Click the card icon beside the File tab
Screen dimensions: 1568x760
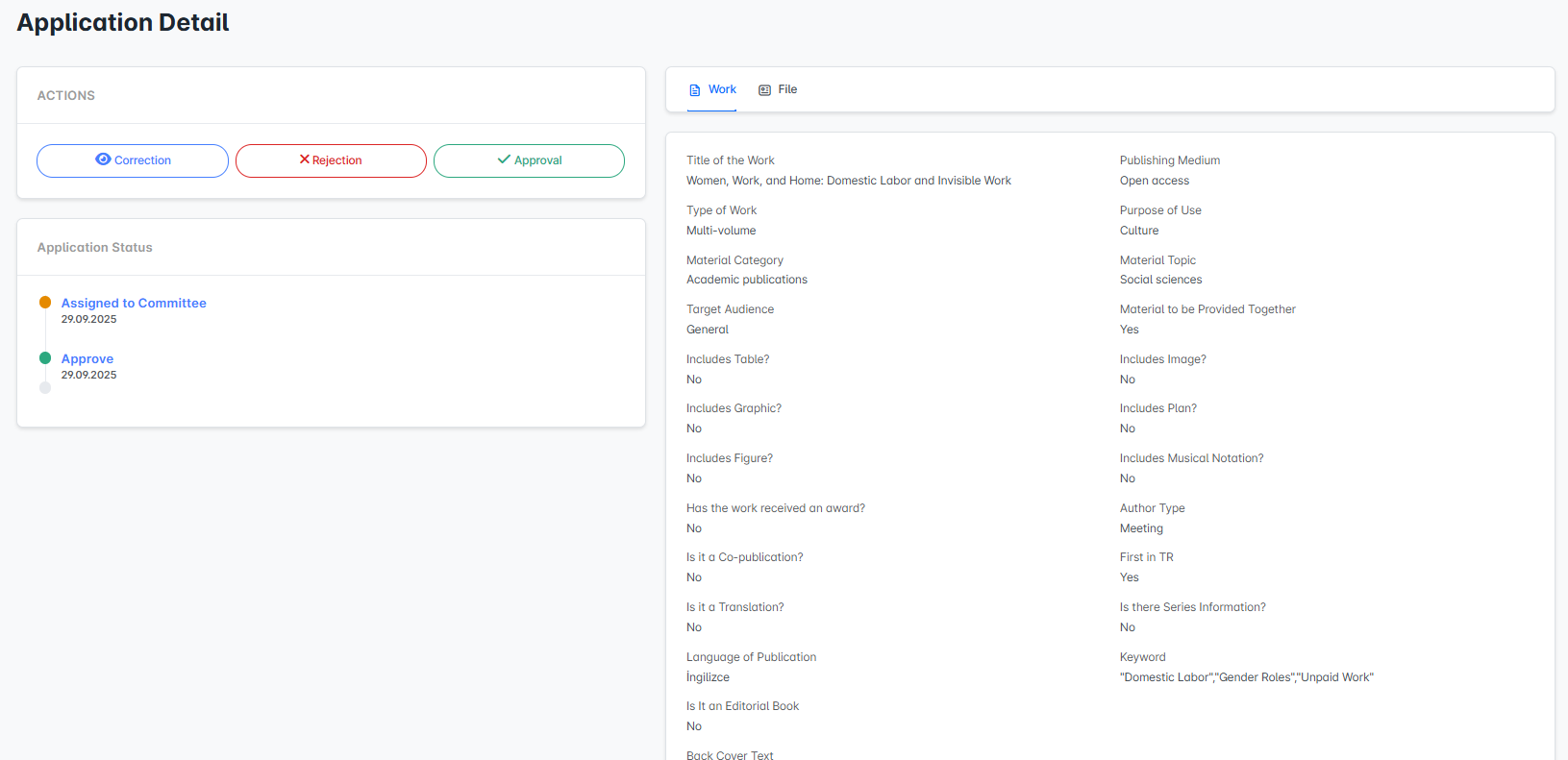tap(764, 90)
